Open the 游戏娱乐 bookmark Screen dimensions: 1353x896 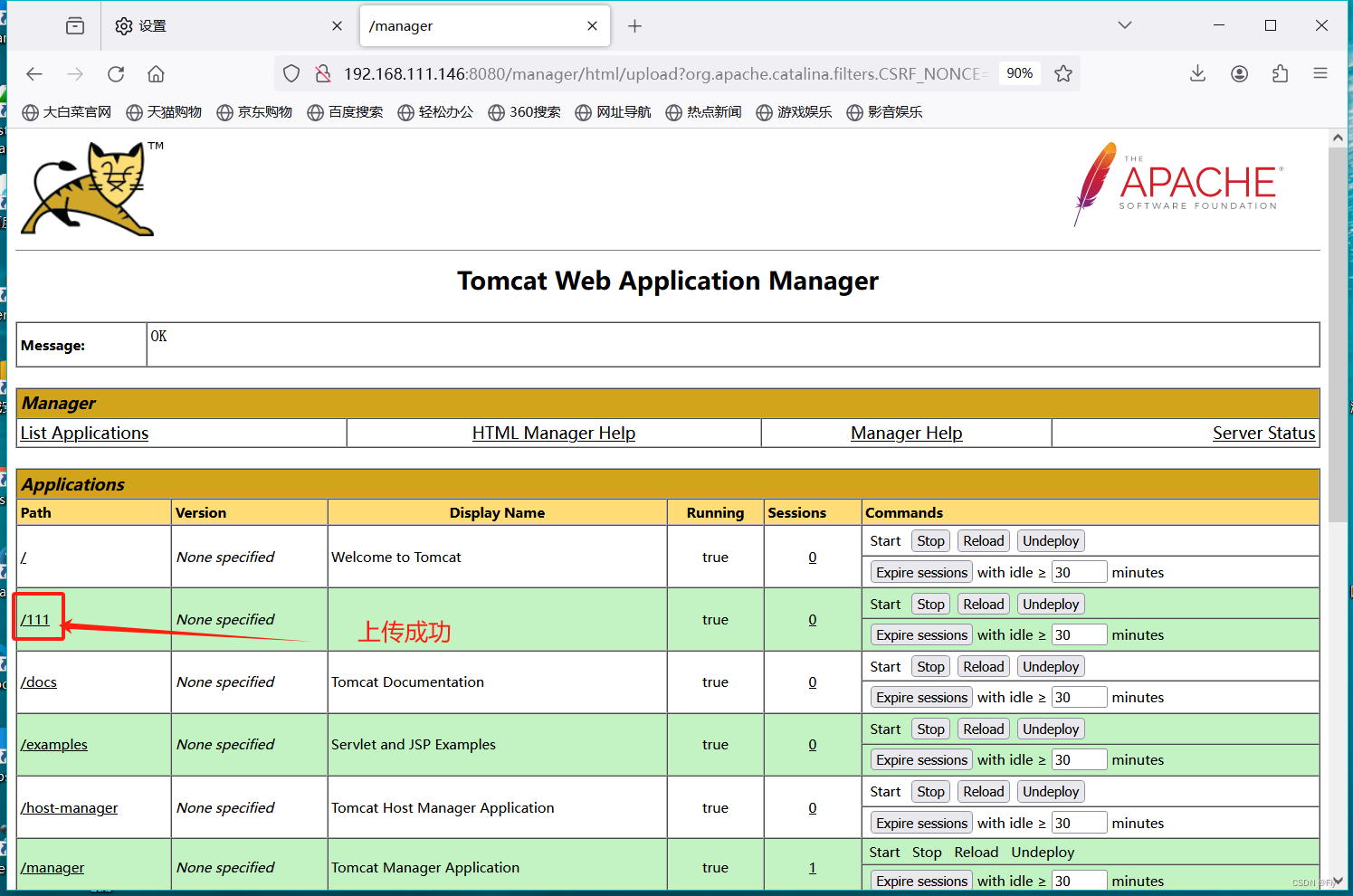tap(794, 112)
